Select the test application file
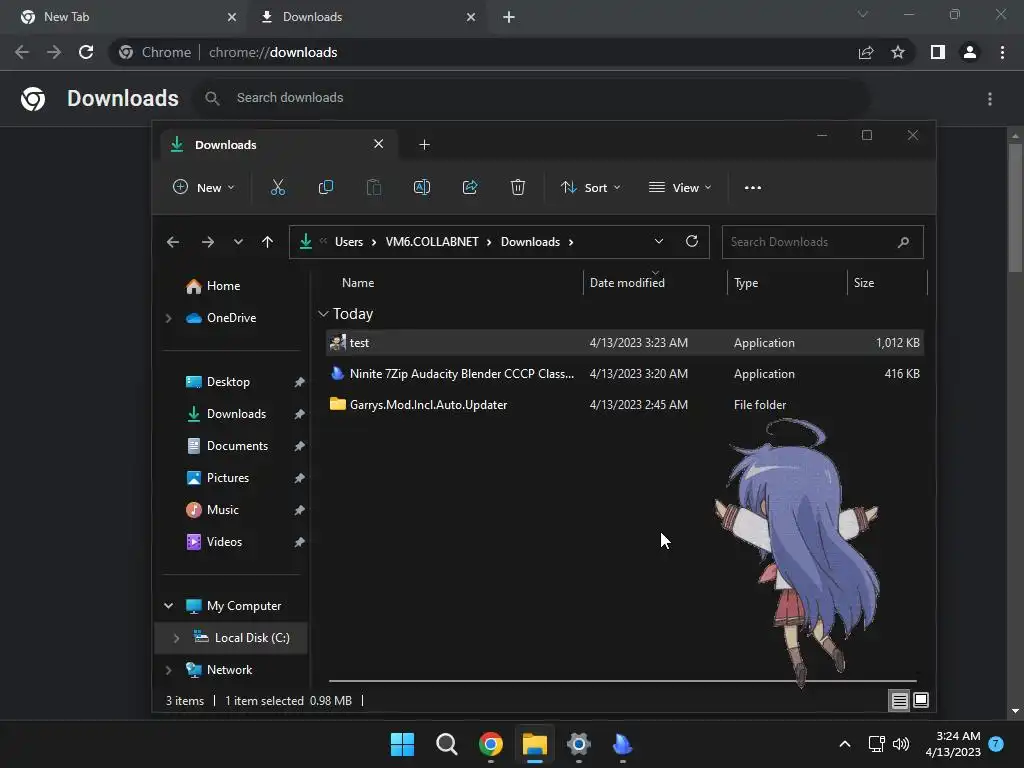The height and width of the screenshot is (768, 1024). click(625, 343)
